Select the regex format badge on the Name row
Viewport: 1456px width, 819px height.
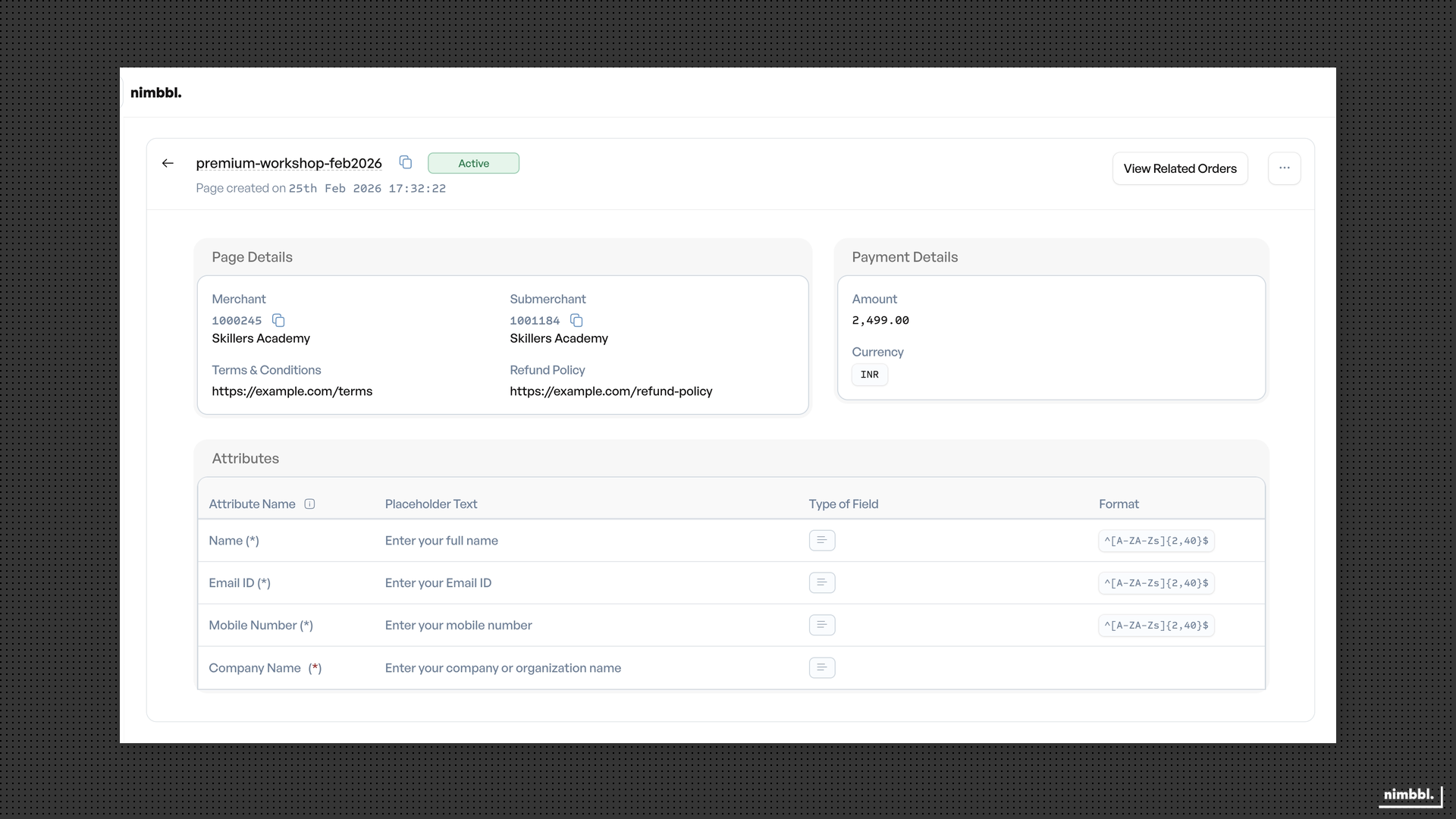[x=1155, y=540]
